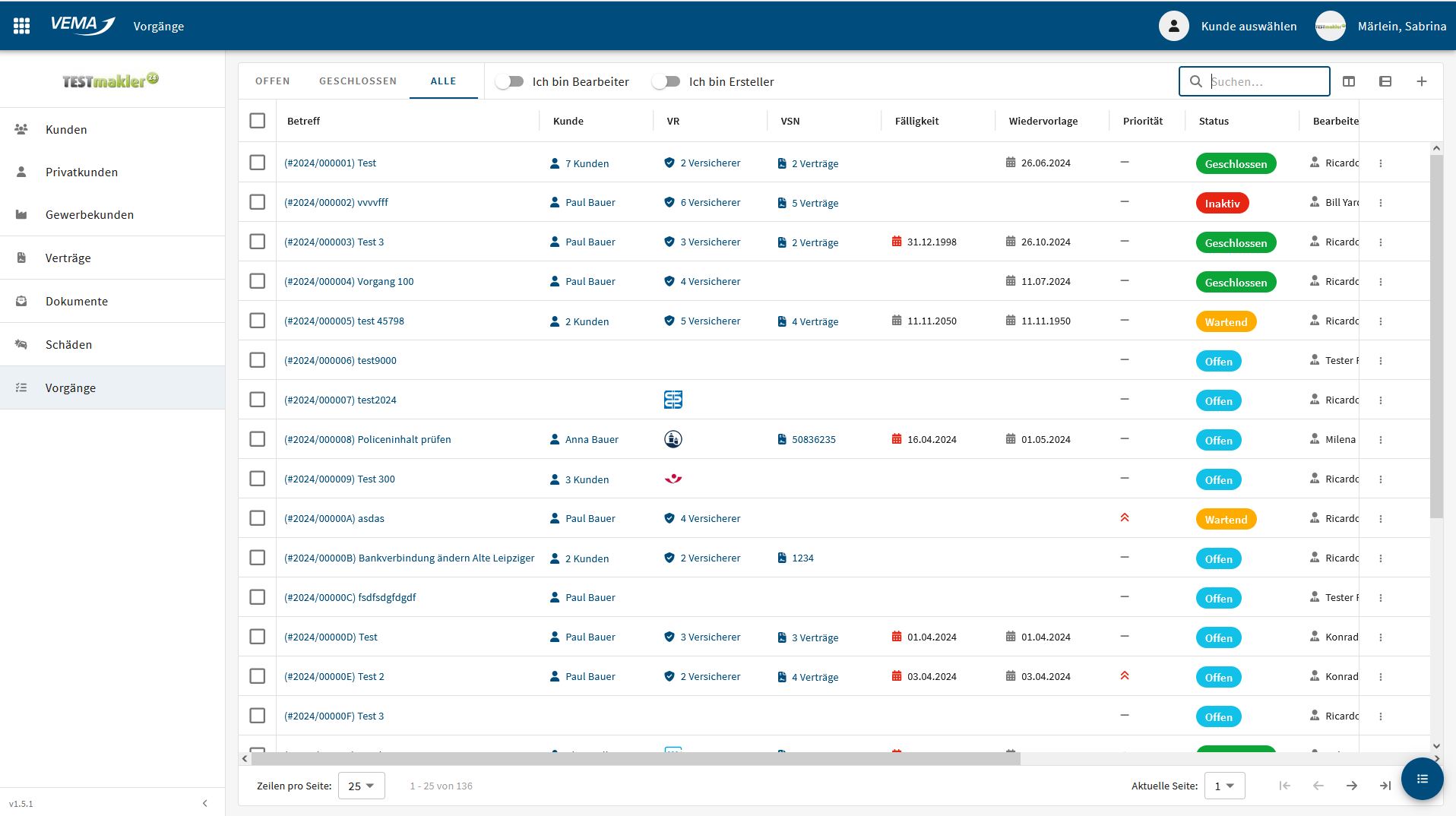This screenshot has height=816, width=1456.
Task: Click the horizontal scrollbar of the table
Action: pyautogui.click(x=635, y=758)
